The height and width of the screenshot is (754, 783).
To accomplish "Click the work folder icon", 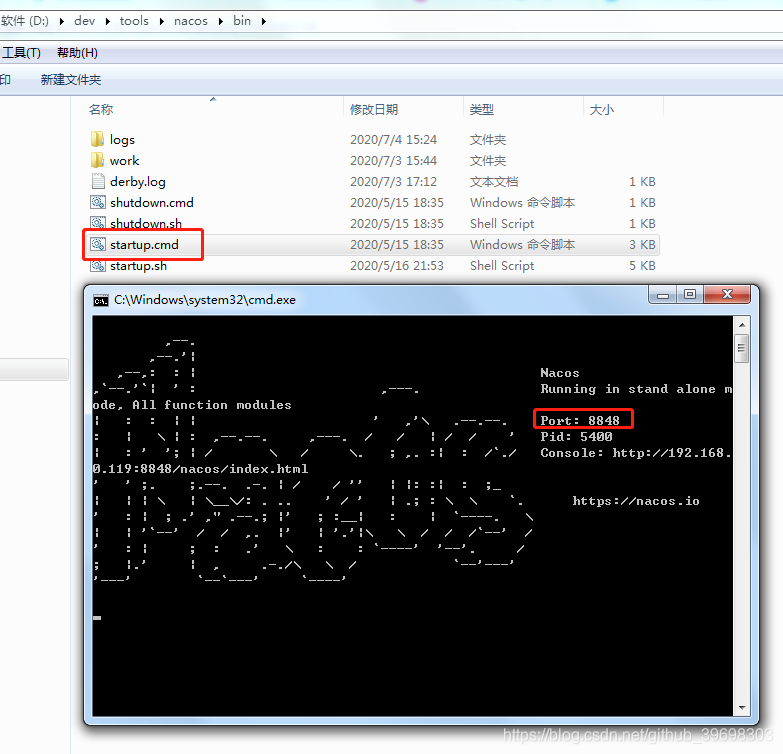I will coord(97,160).
